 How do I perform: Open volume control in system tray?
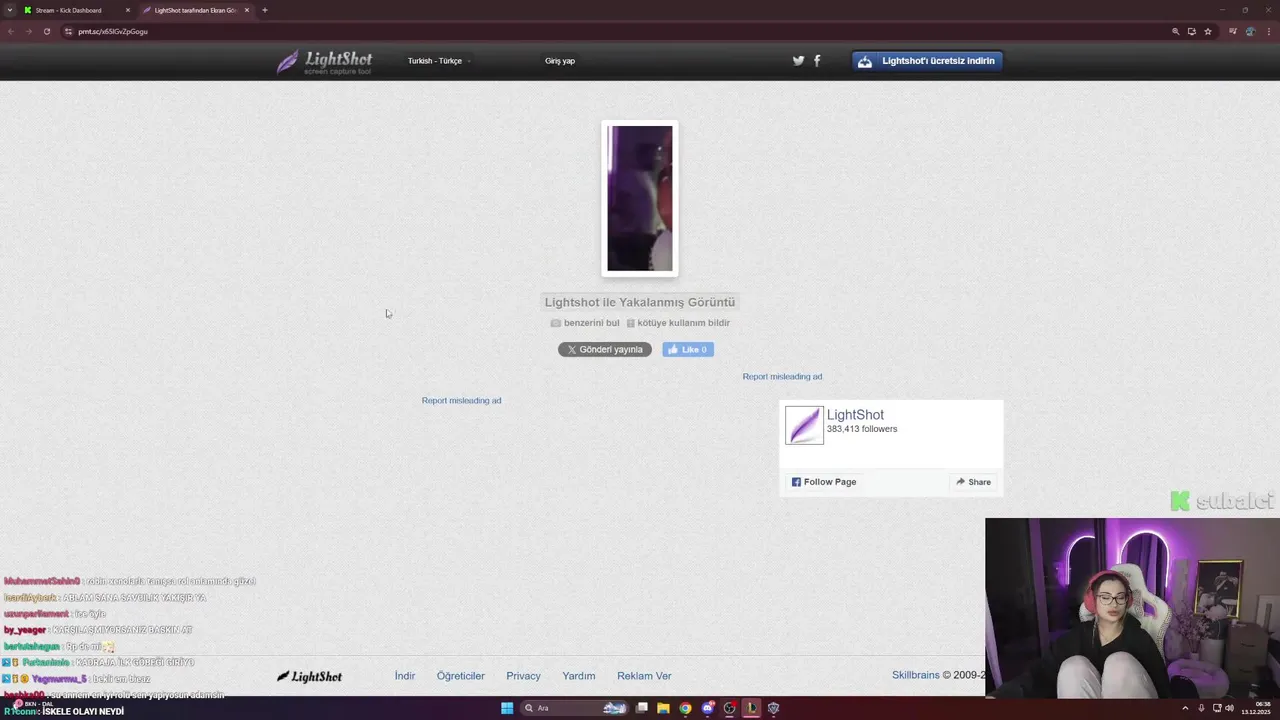click(x=1229, y=708)
